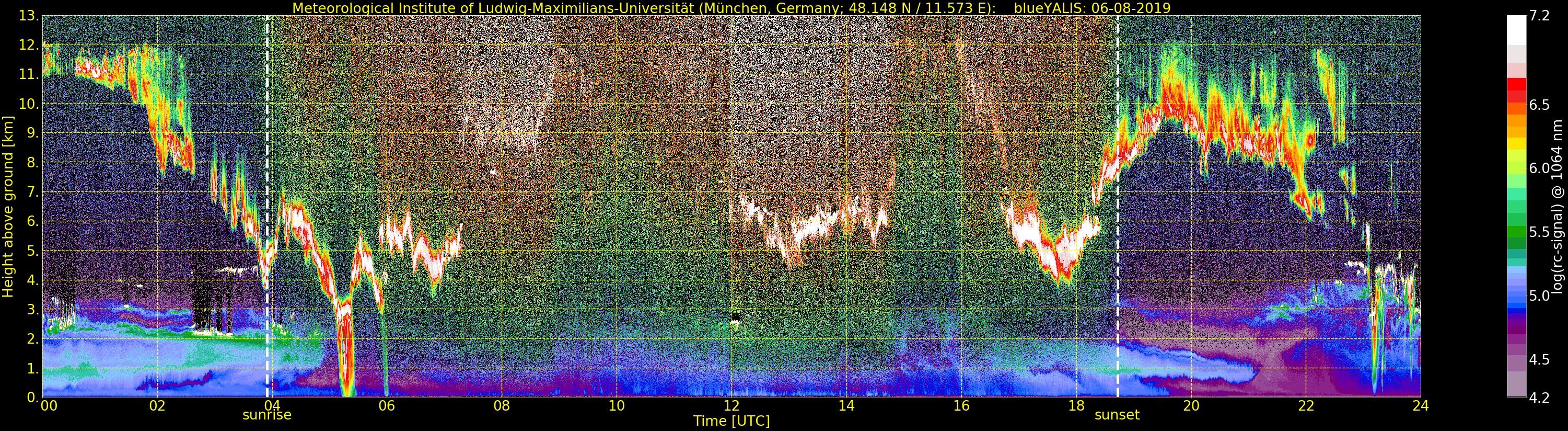1568x431 pixels.
Task: Click the '7.' tick on the height axis
Action: [33, 192]
